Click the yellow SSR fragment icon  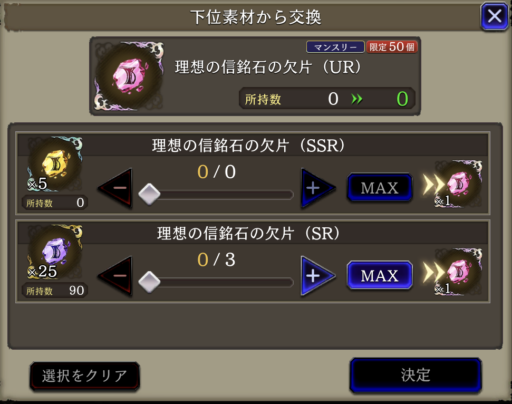pyautogui.click(x=55, y=164)
